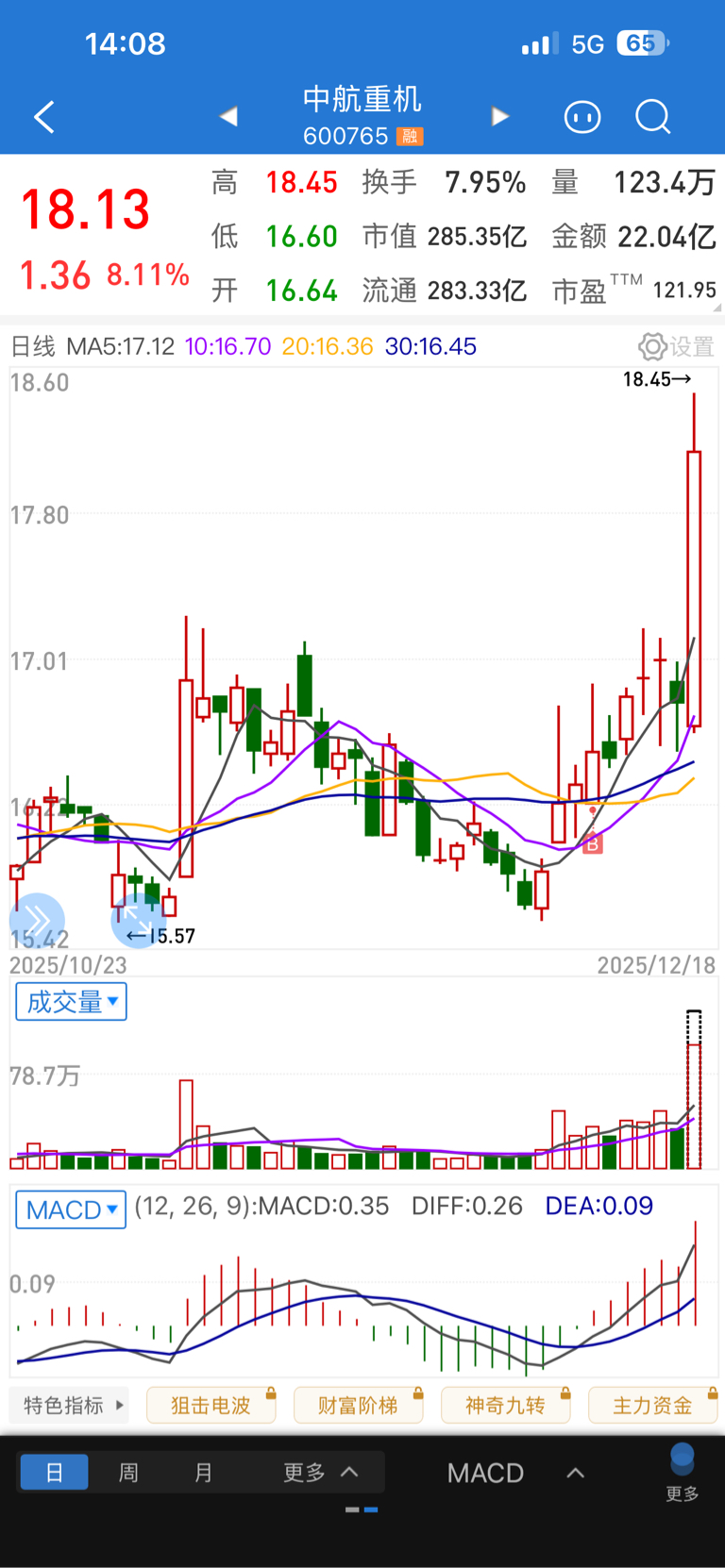
Task: Tap the 市盈 TTM value 121.95
Action: coord(684,291)
